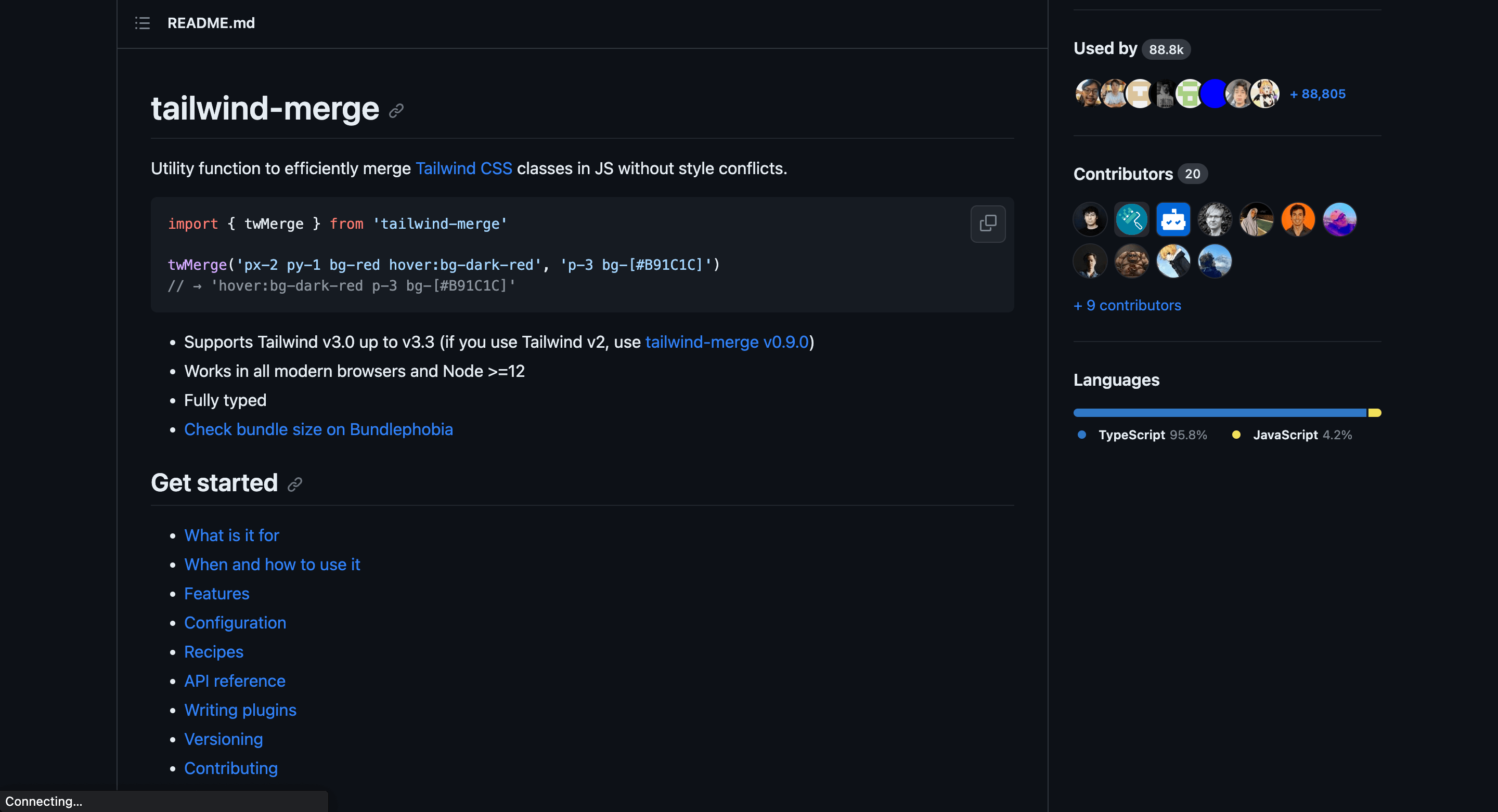Screen dimensions: 1498x812
Task: Jump to Writing plugins section
Action: (x=240, y=710)
